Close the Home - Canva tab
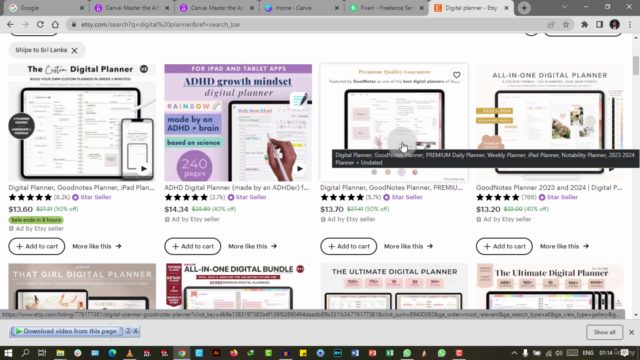The height and width of the screenshot is (360, 640). [x=337, y=8]
